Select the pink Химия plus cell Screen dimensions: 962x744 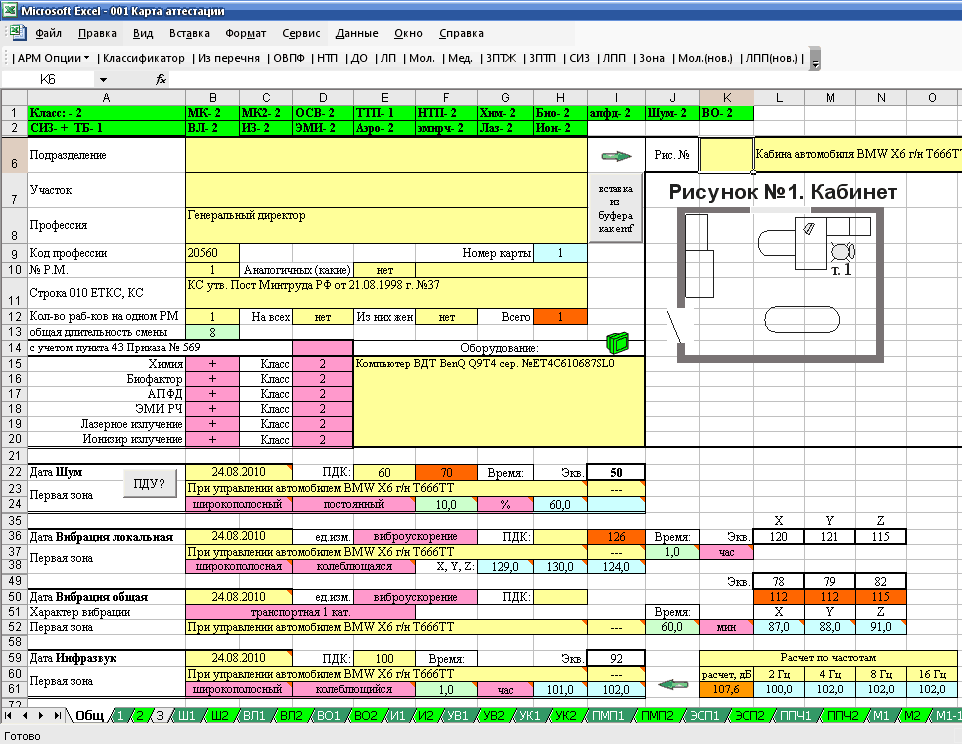[212, 365]
